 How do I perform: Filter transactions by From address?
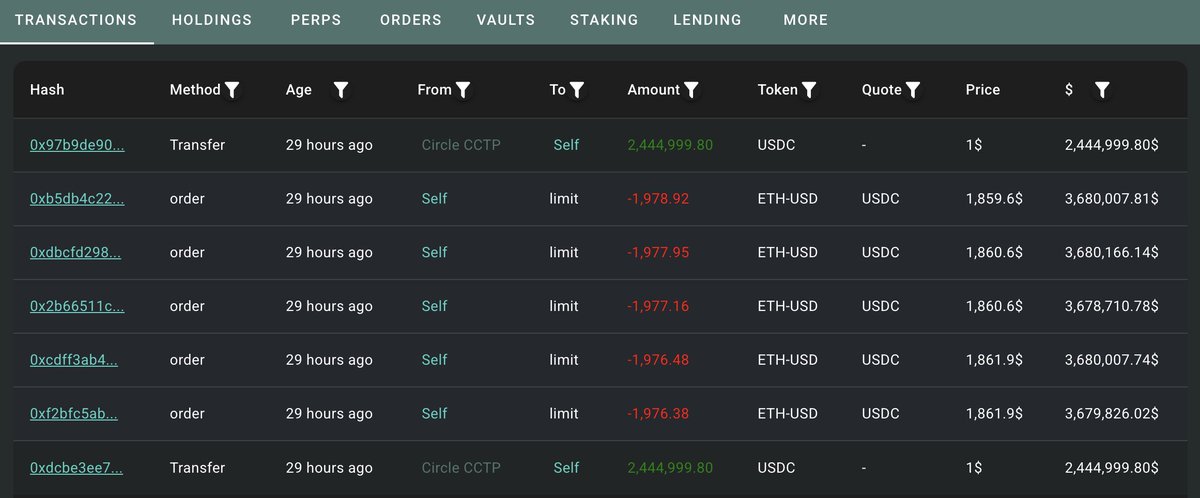(463, 90)
